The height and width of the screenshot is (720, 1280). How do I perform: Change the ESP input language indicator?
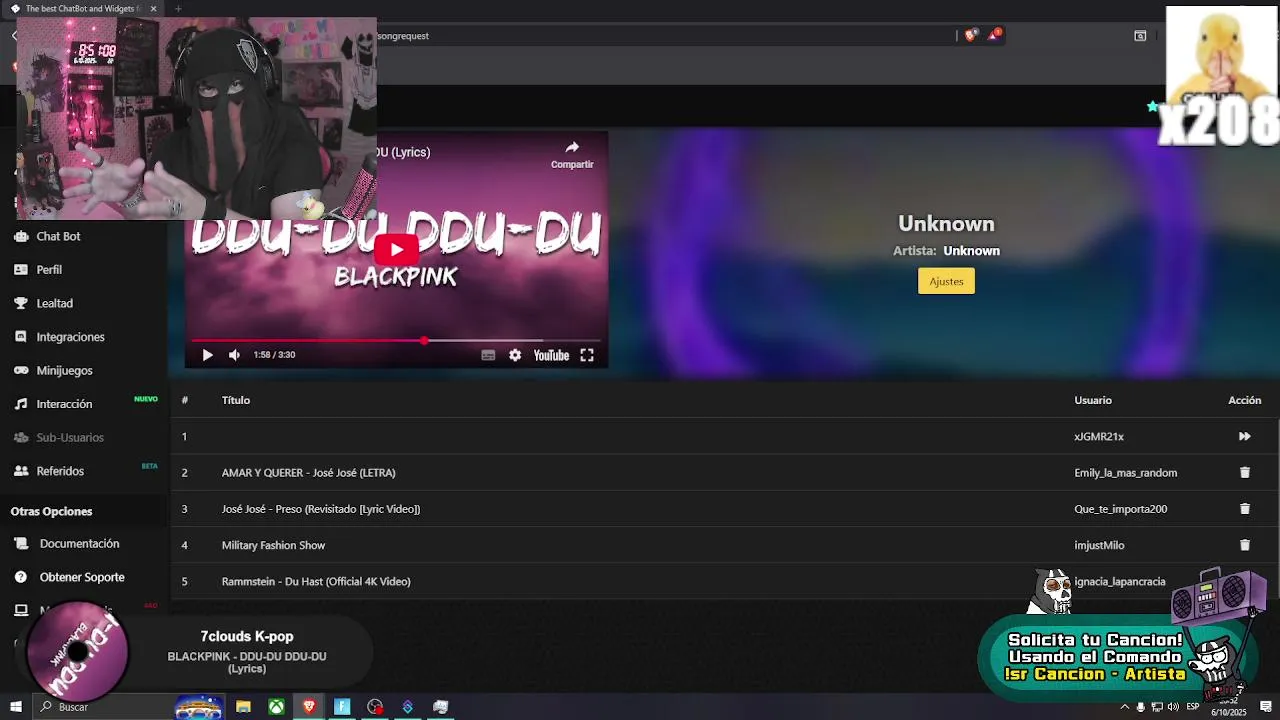click(x=1192, y=707)
